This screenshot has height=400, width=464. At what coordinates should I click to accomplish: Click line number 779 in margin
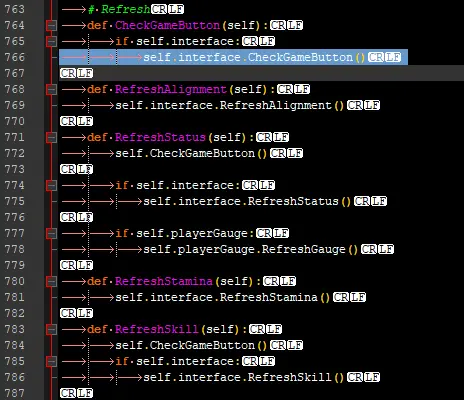(x=15, y=265)
